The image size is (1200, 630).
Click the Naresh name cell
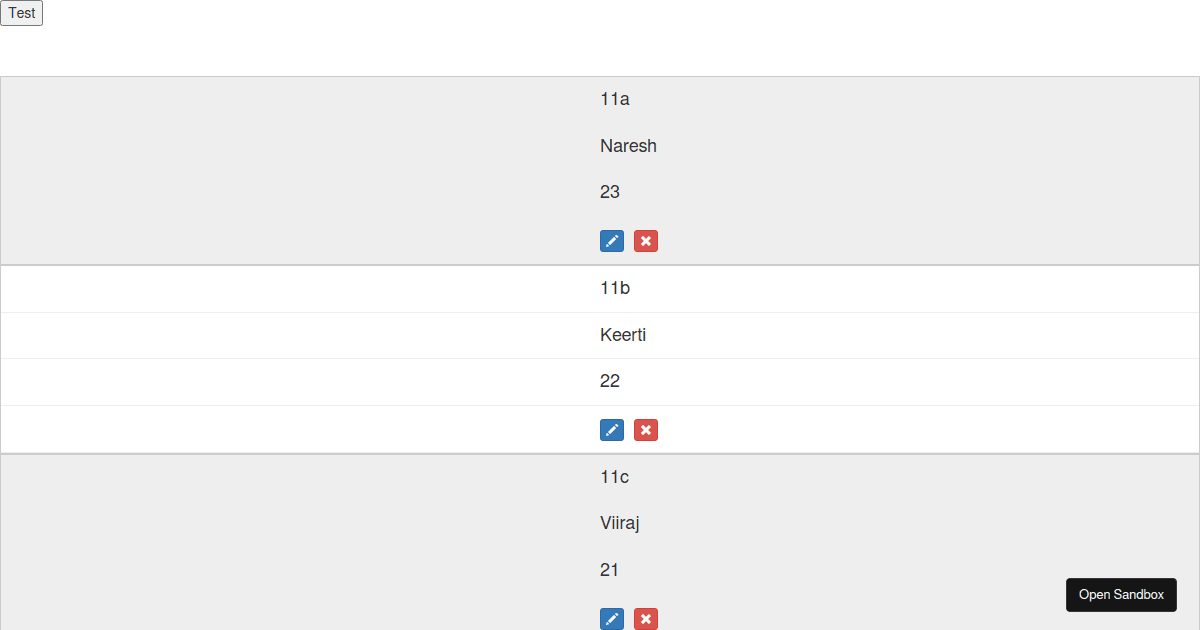[628, 146]
